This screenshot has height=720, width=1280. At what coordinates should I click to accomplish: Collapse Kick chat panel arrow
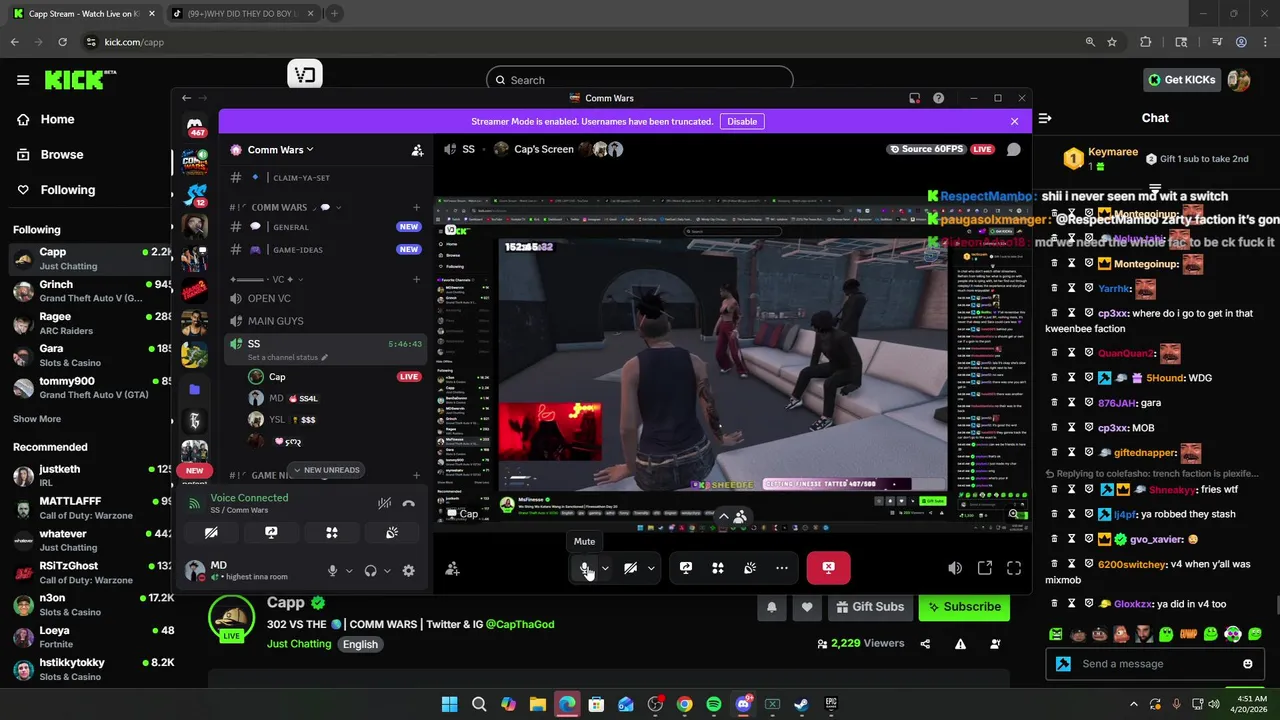click(1045, 118)
